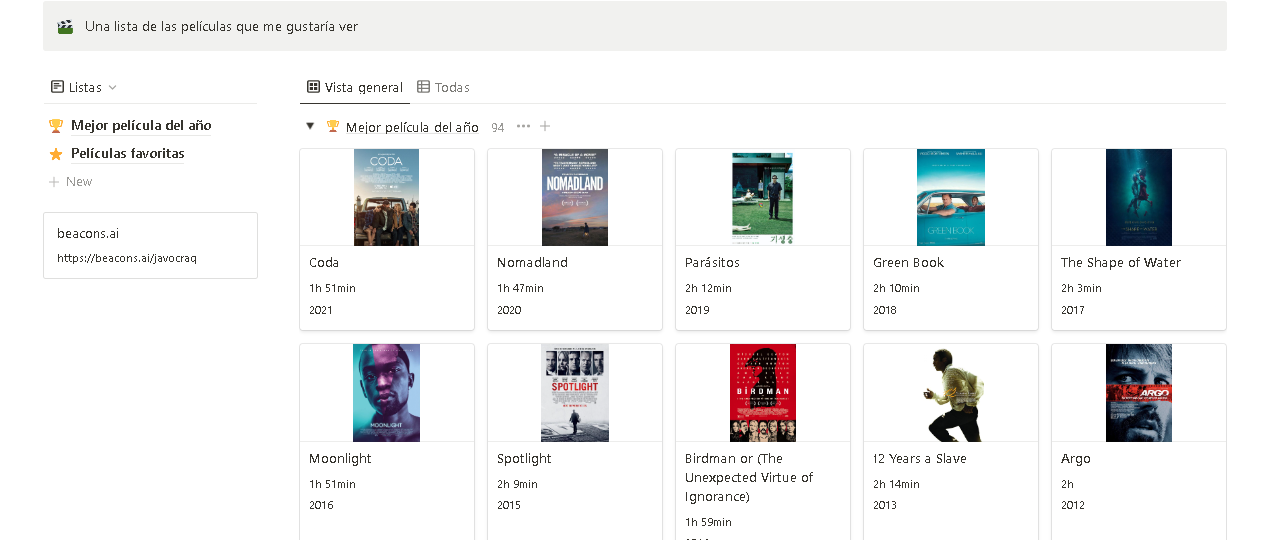Click the group count 94

coord(497,127)
